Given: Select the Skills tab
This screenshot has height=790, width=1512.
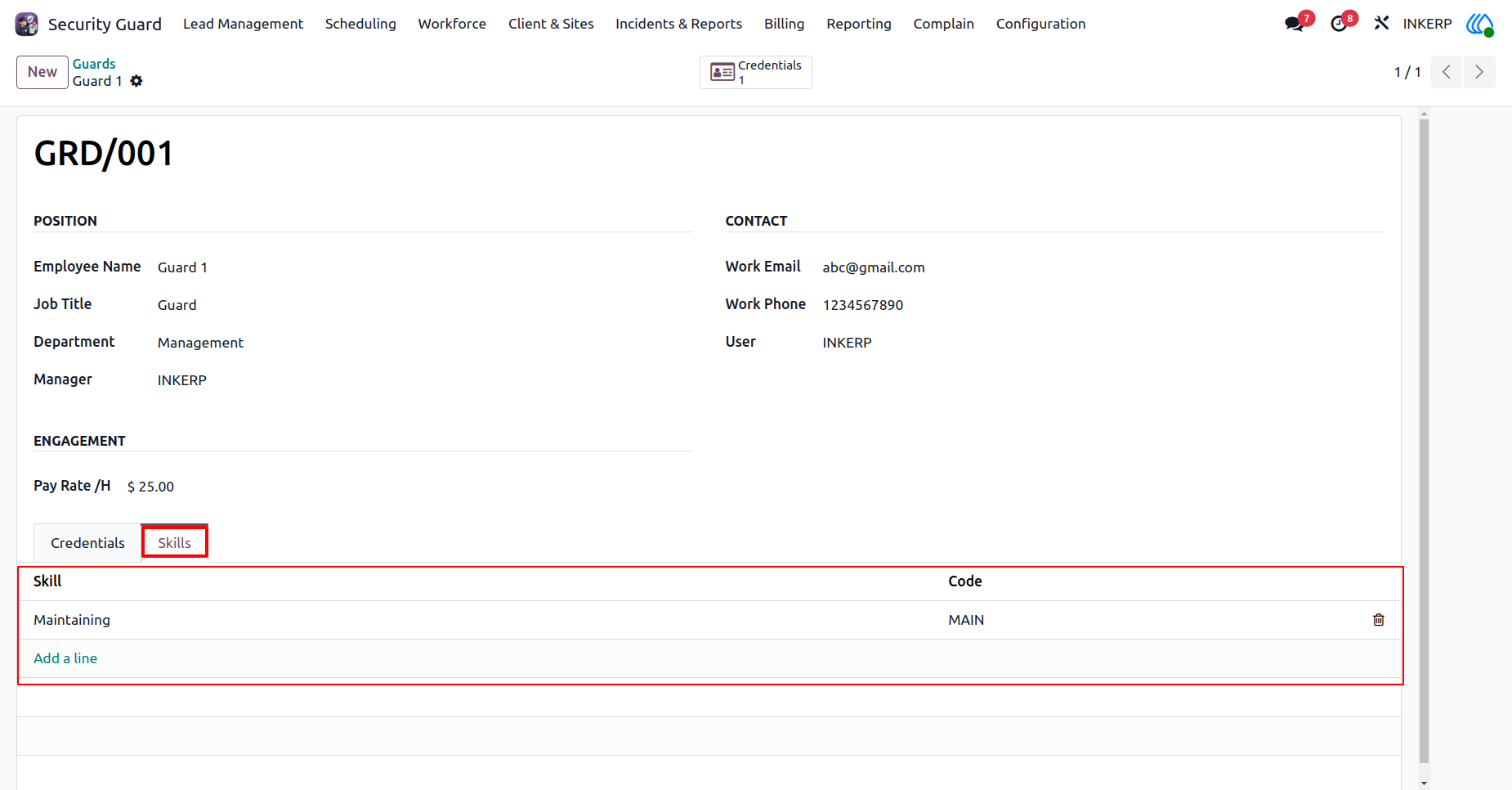Looking at the screenshot, I should point(174,543).
